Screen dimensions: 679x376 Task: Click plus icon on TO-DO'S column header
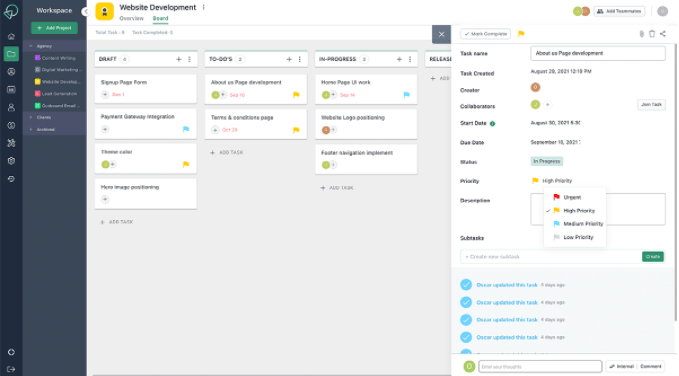(x=289, y=59)
